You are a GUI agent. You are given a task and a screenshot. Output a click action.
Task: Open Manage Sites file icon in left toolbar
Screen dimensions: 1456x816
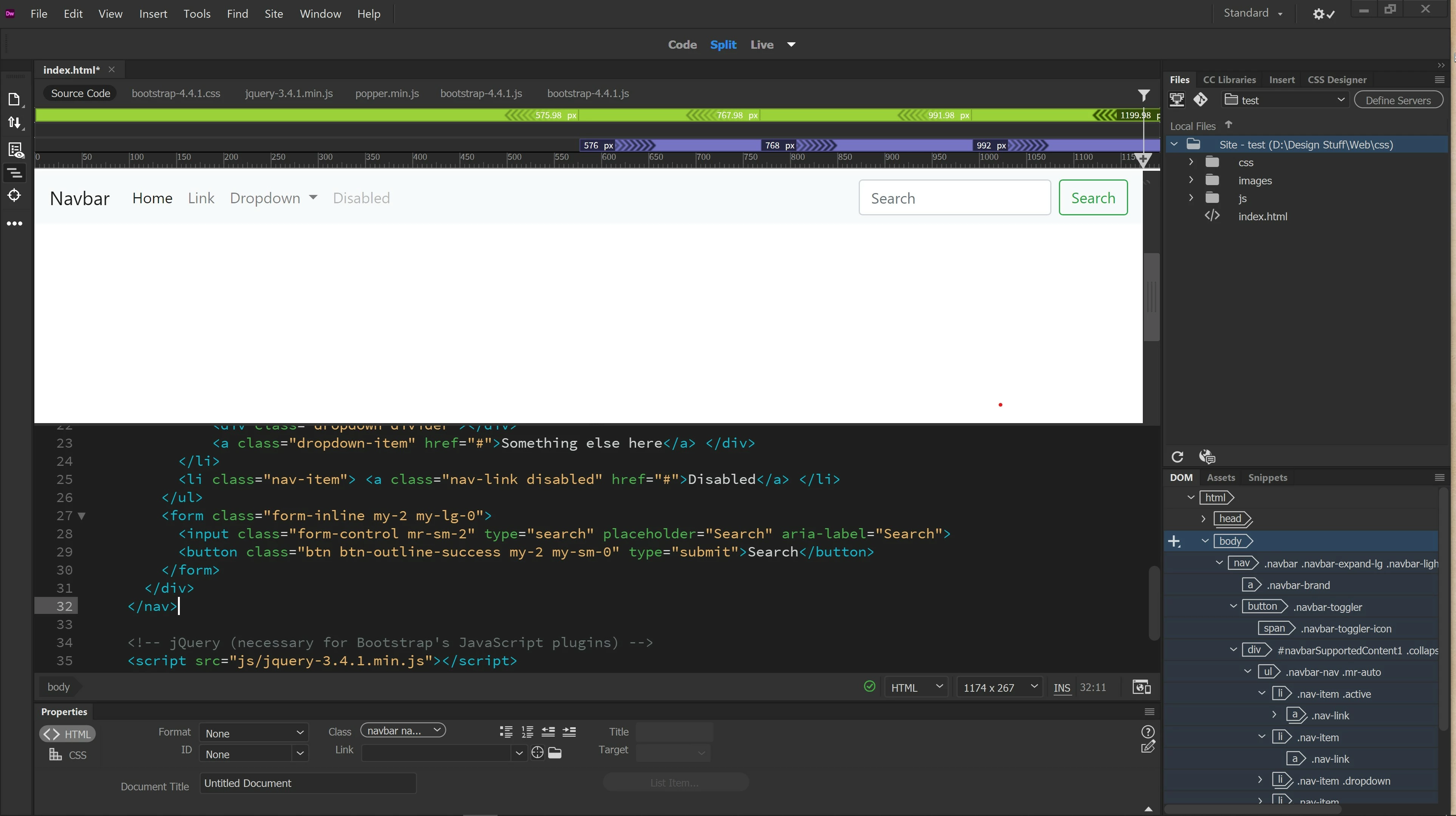point(14,99)
